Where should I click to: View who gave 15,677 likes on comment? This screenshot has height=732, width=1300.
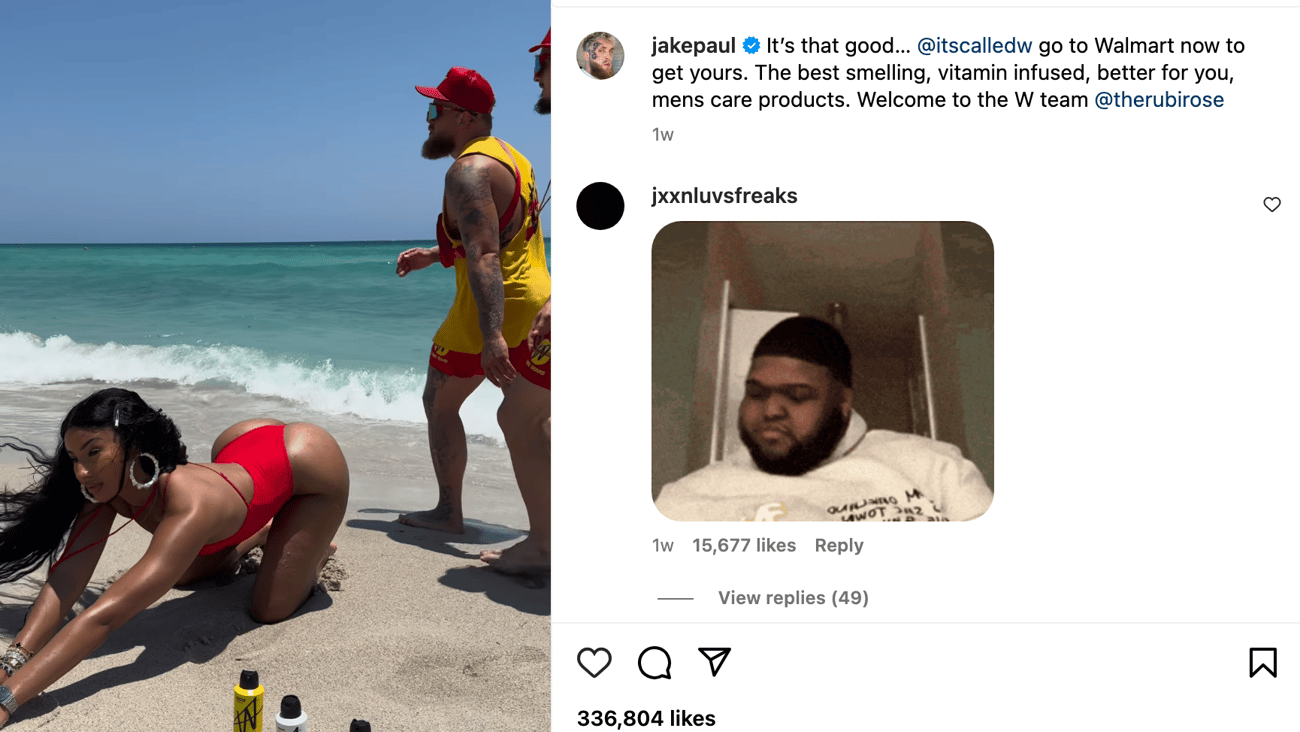coord(744,545)
